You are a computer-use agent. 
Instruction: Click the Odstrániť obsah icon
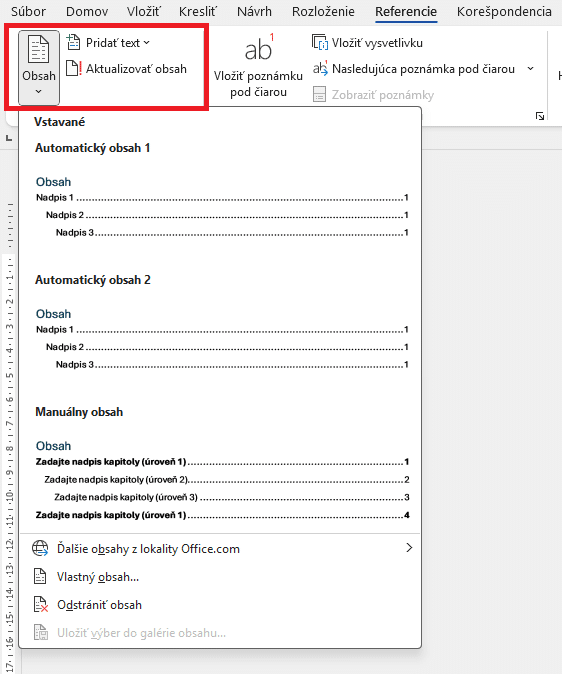[40, 604]
